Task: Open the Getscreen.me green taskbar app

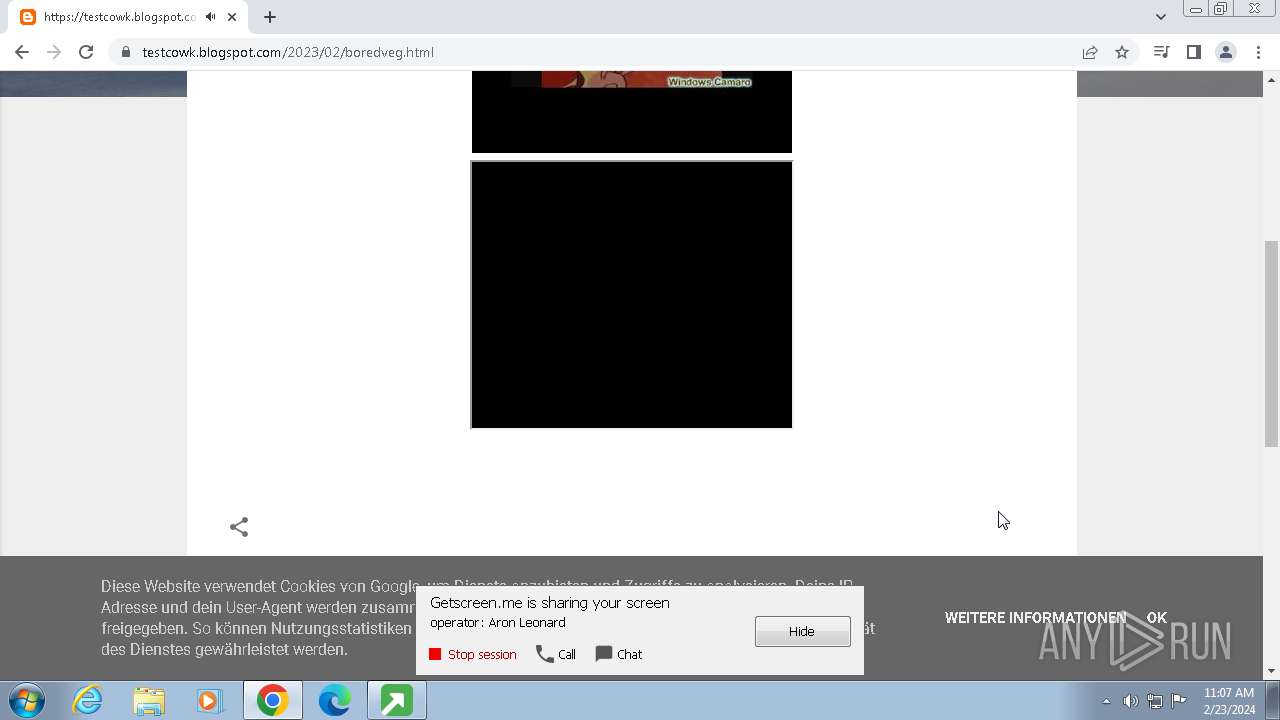Action: (396, 701)
